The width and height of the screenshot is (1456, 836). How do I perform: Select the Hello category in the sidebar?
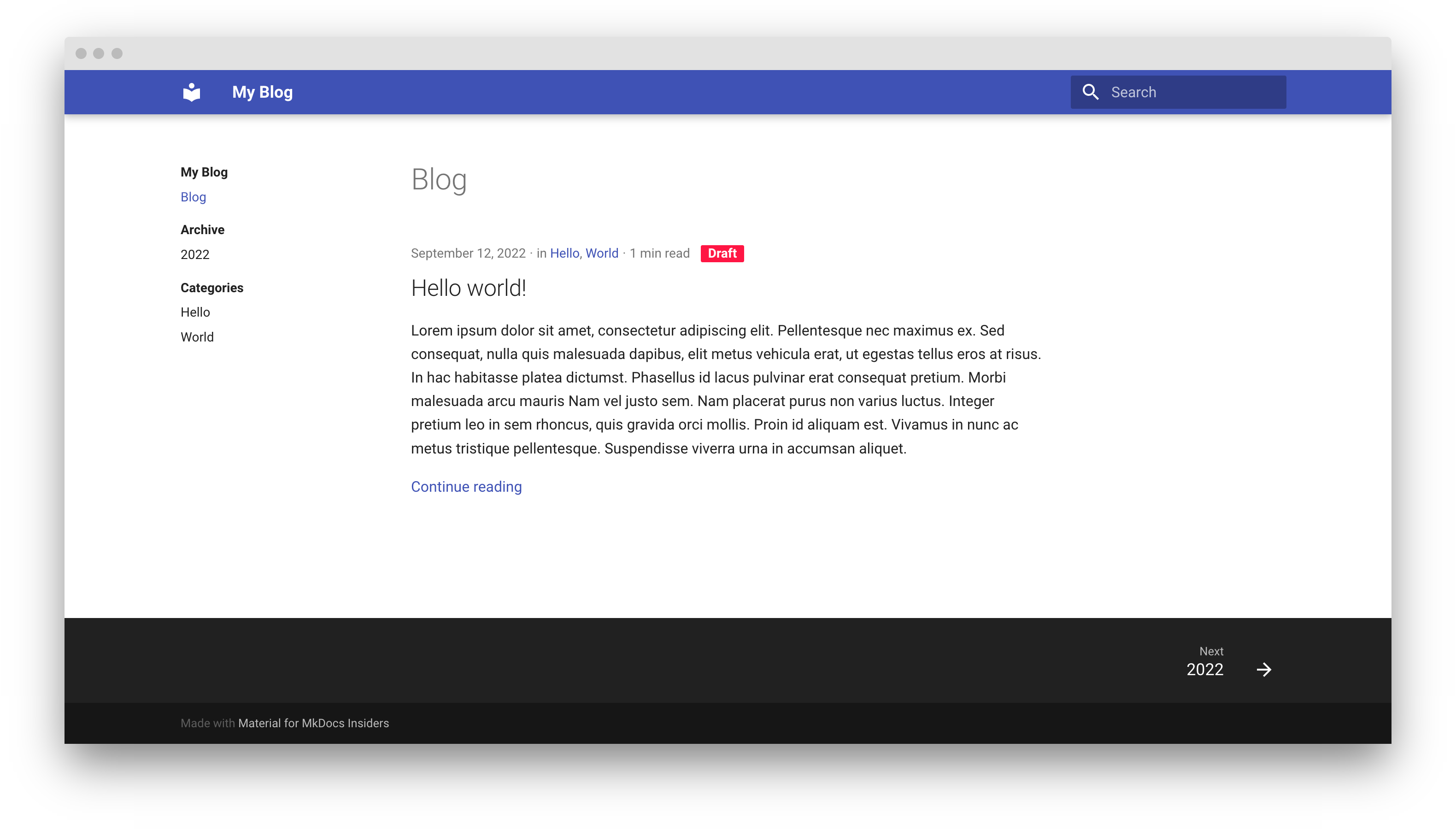click(195, 312)
